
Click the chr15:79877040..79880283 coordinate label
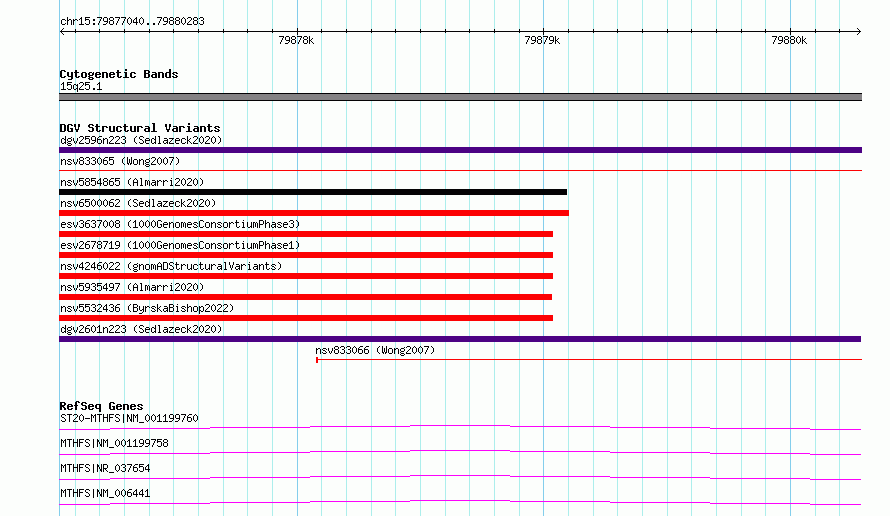132,21
